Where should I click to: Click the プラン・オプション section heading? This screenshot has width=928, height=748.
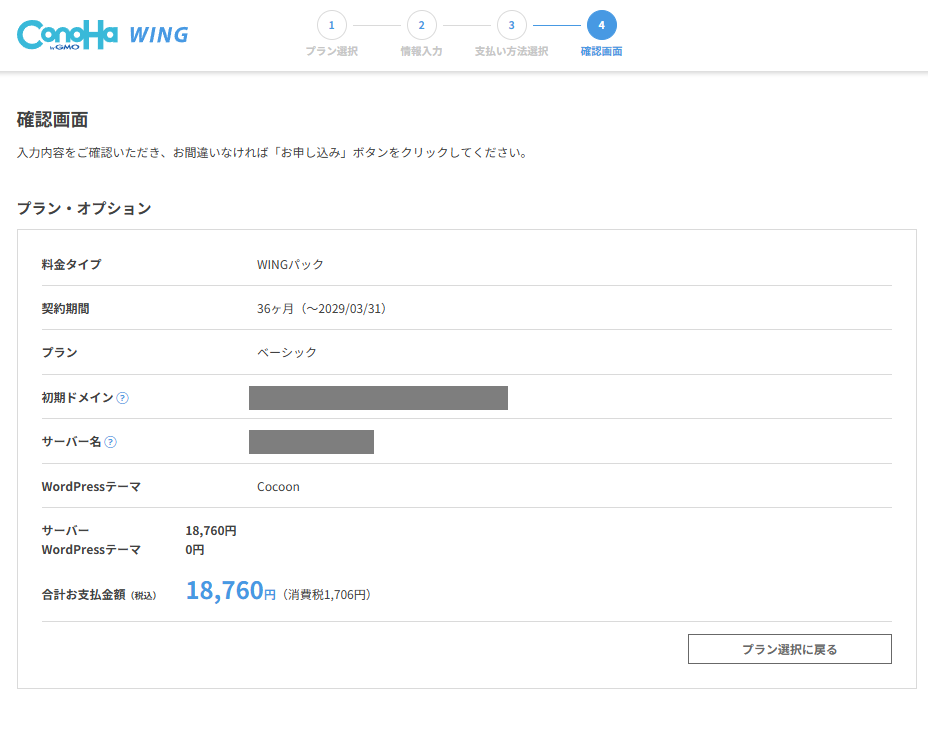click(84, 208)
